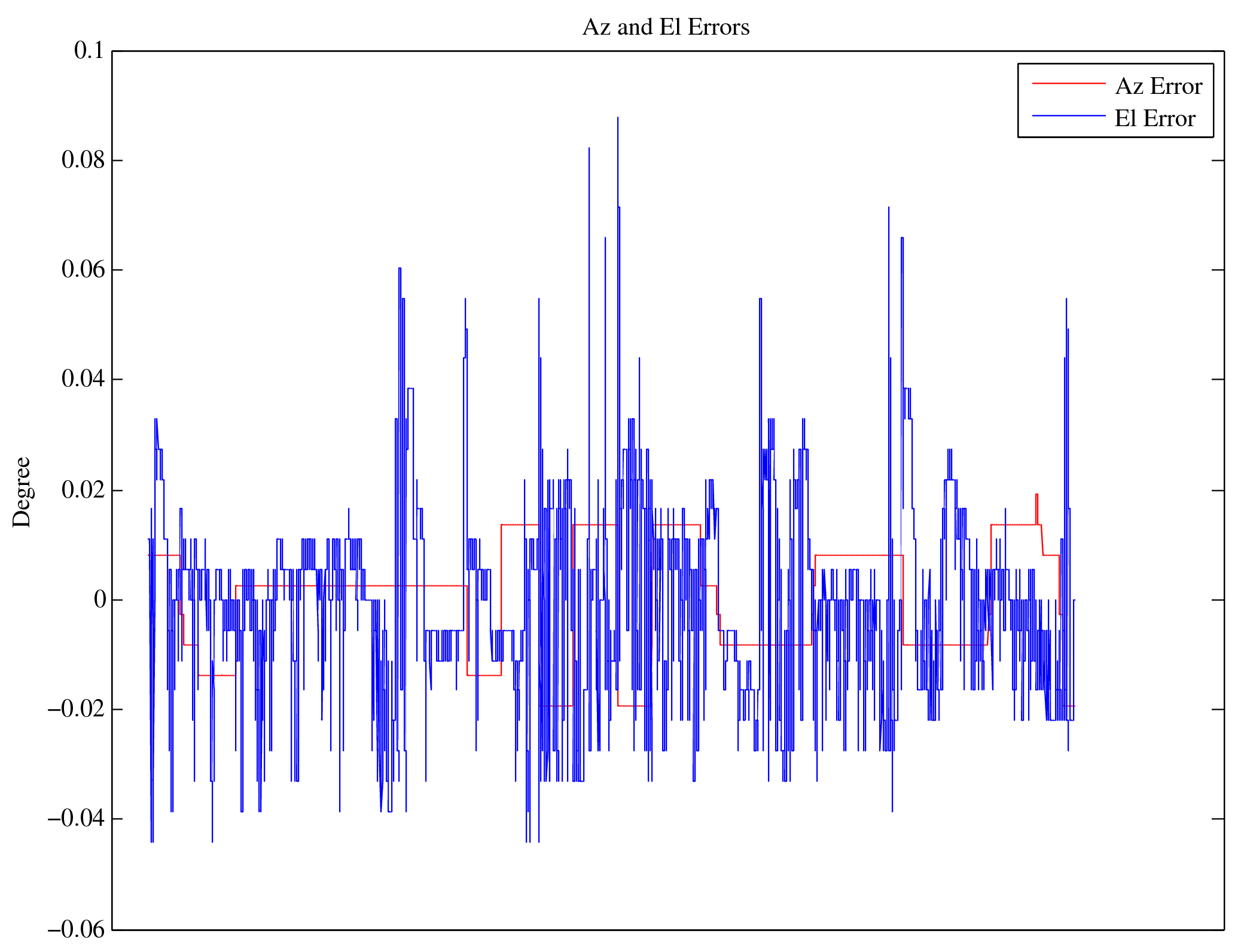This screenshot has height=952, width=1241.
Task: Click the 0 y-axis tick label
Action: point(99,599)
